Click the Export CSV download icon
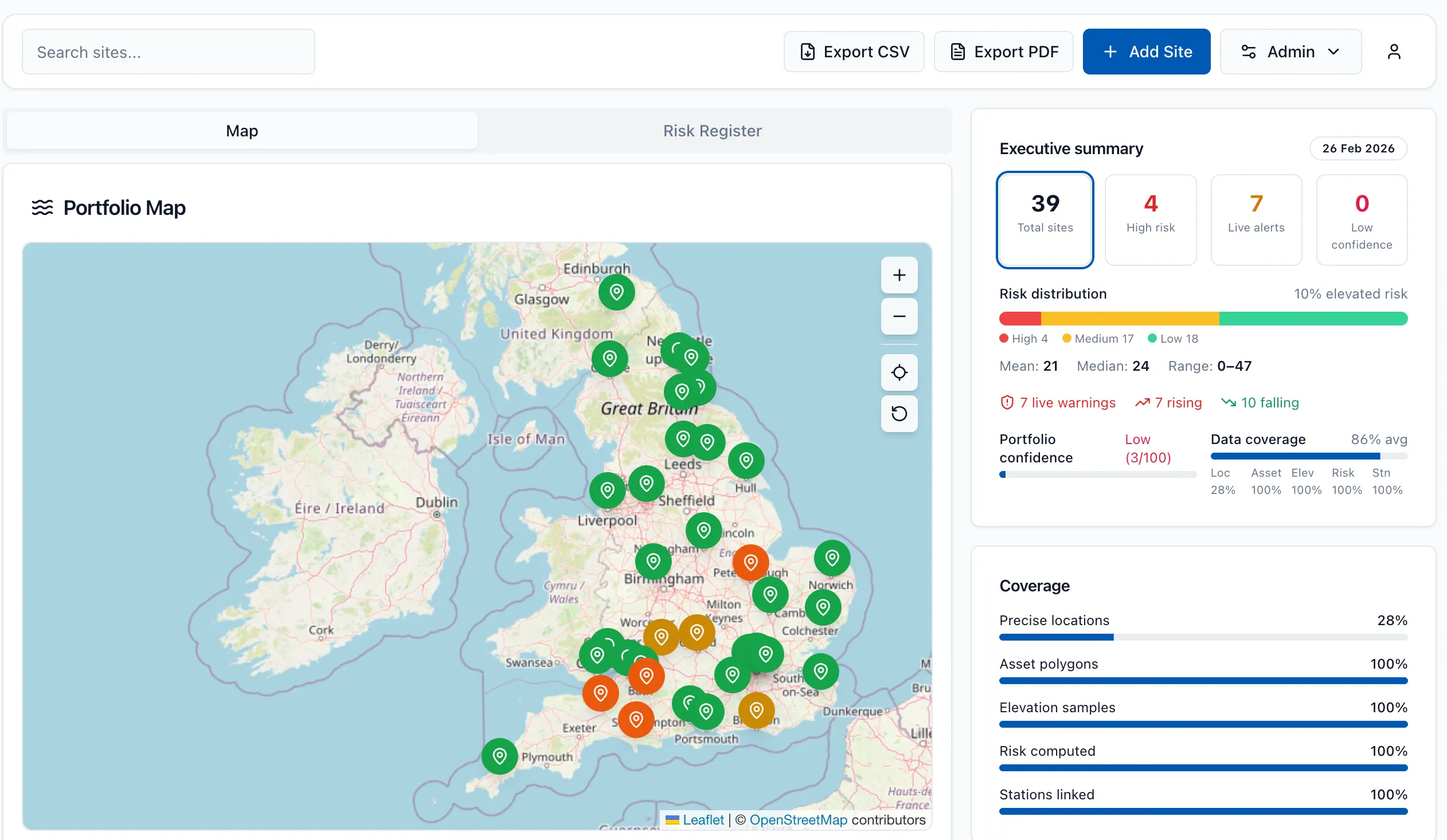The height and width of the screenshot is (840, 1447). pyautogui.click(x=808, y=51)
